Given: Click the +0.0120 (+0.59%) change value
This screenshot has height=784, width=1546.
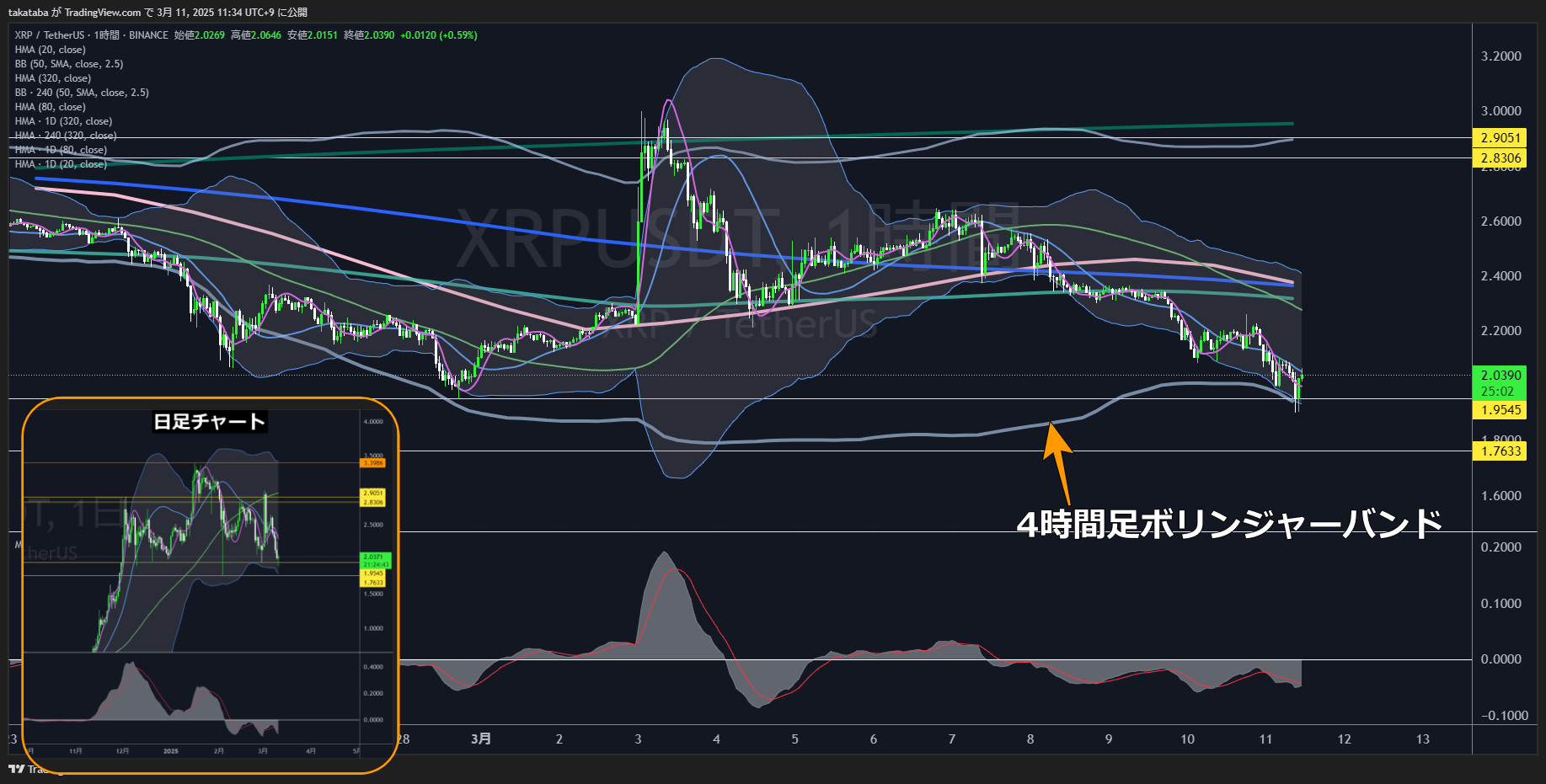Looking at the screenshot, I should [439, 35].
